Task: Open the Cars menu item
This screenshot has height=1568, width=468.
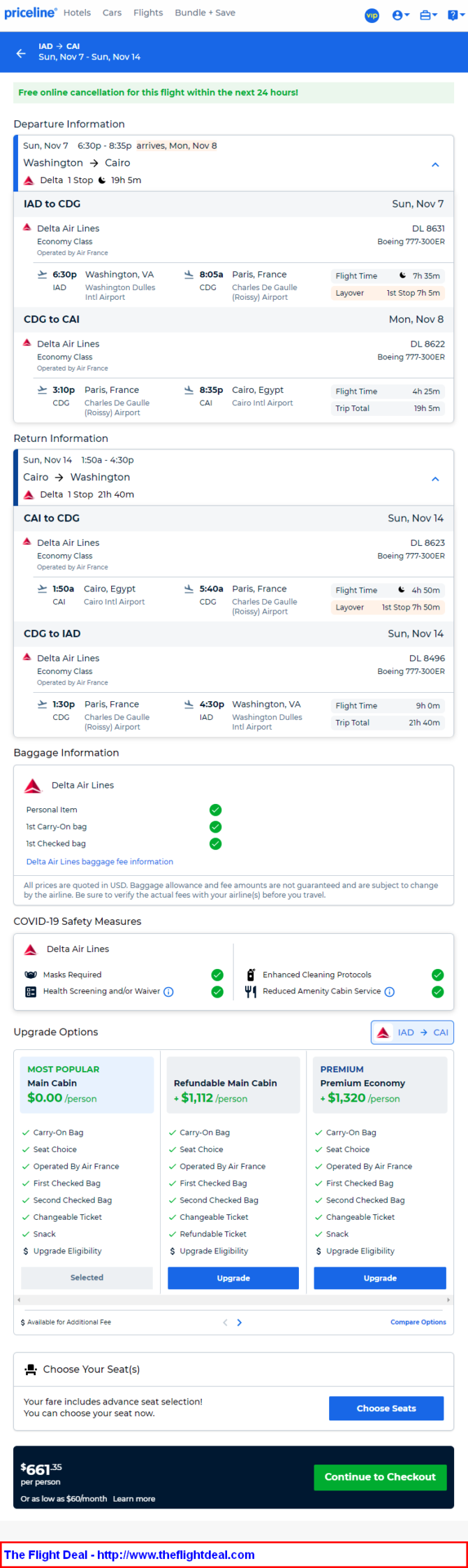Action: click(112, 13)
